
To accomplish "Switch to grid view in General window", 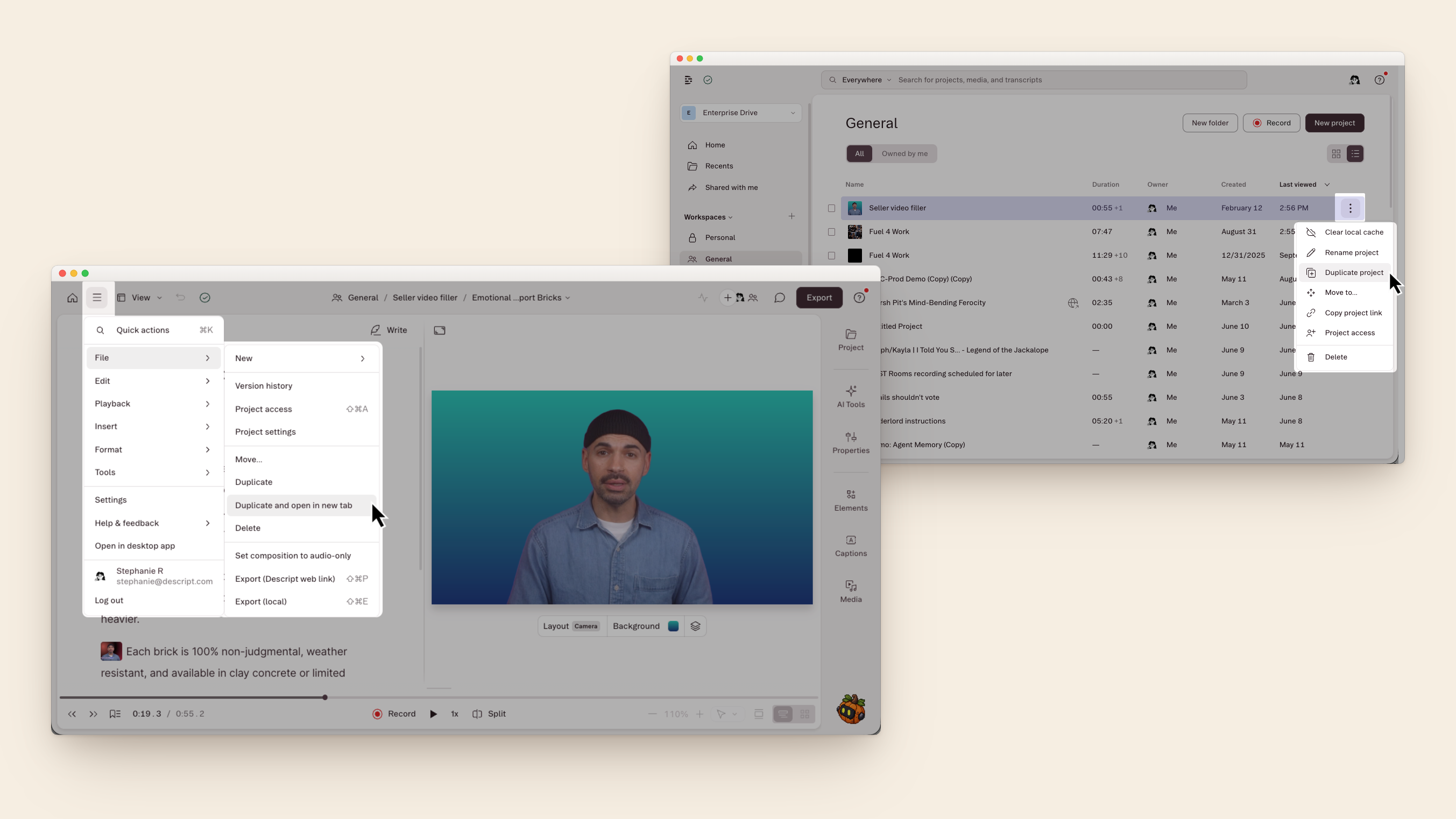I will (1336, 154).
